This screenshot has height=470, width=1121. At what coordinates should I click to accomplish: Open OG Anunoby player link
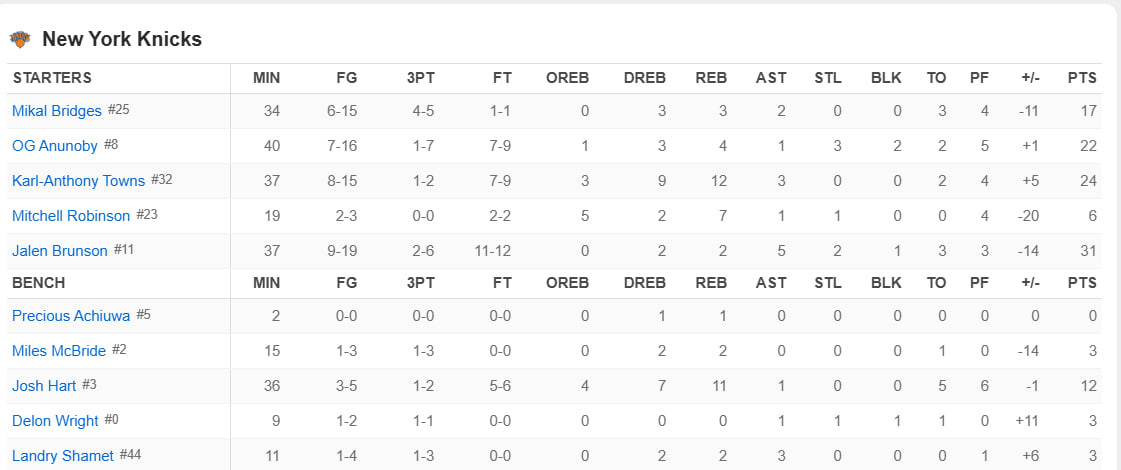click(54, 146)
